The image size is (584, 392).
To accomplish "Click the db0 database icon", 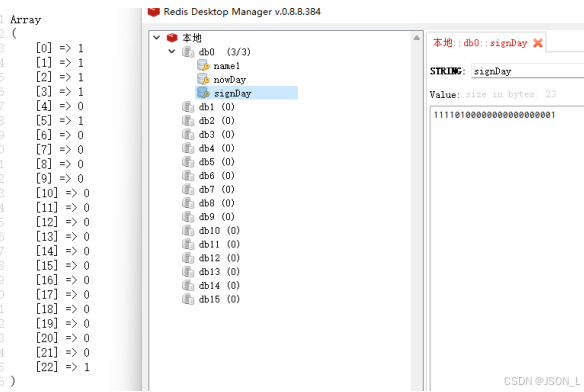I will [x=188, y=52].
